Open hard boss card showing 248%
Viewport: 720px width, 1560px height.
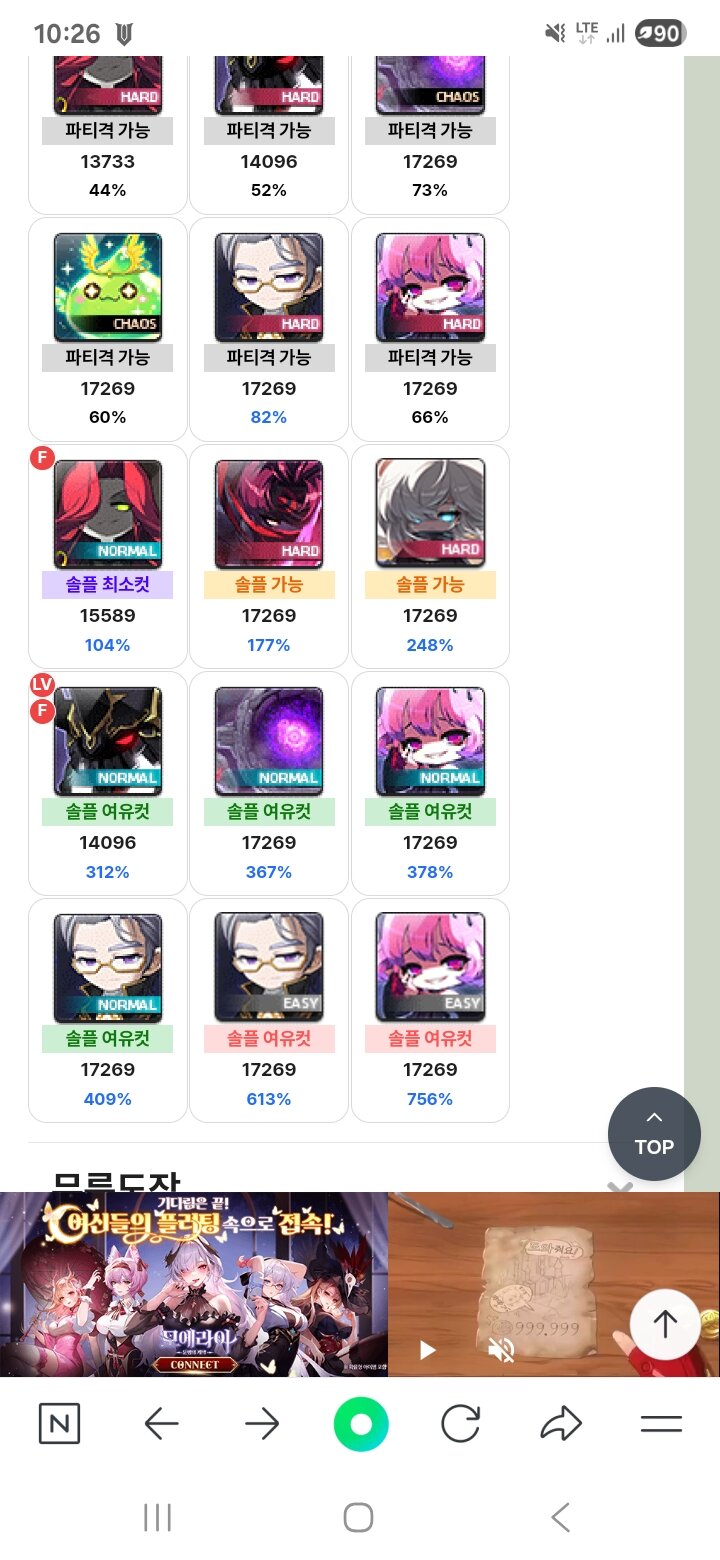(430, 556)
